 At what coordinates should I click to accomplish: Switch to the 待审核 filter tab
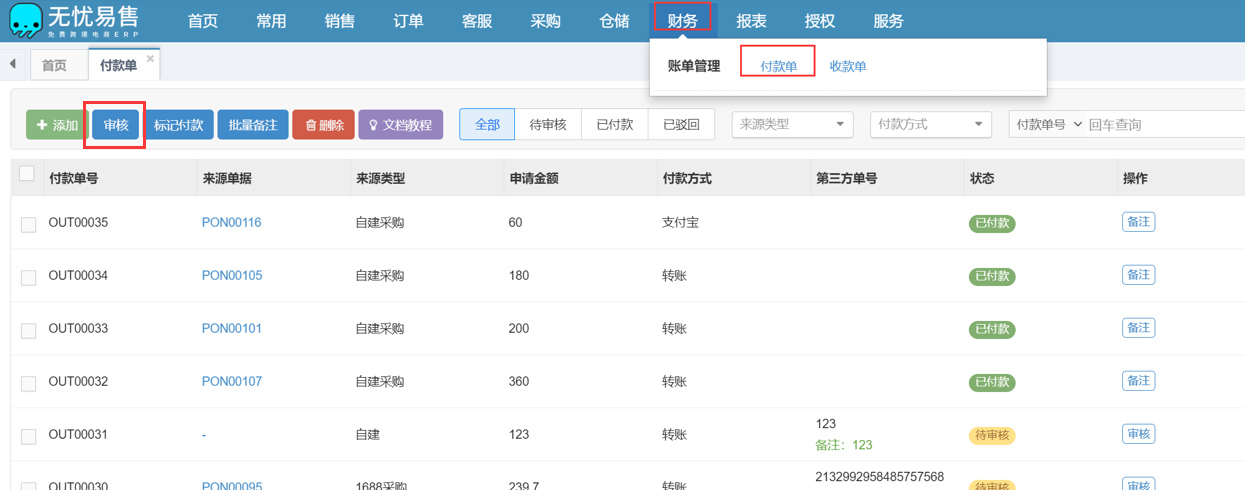click(x=548, y=125)
